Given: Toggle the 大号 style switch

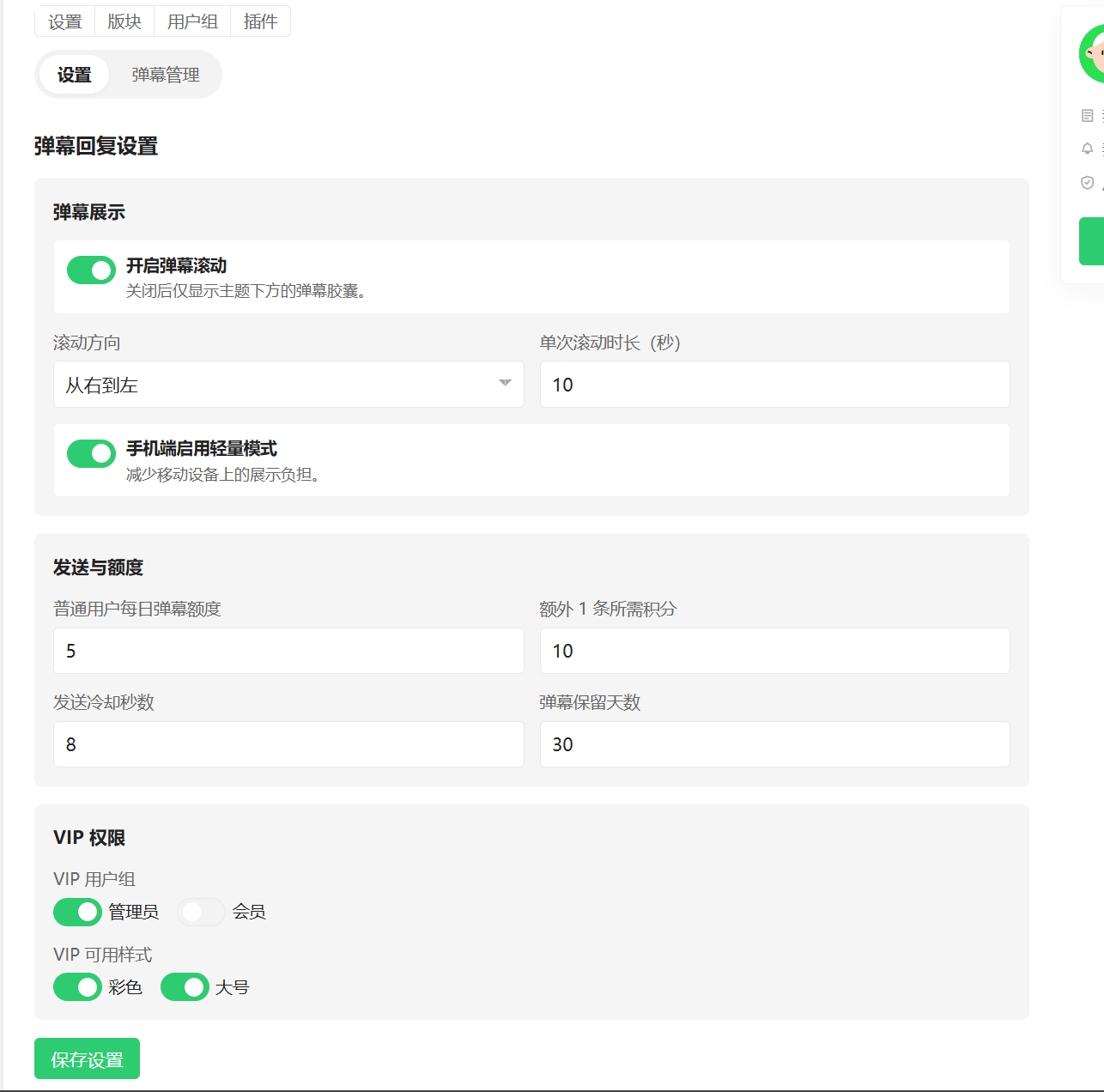Looking at the screenshot, I should [185, 987].
